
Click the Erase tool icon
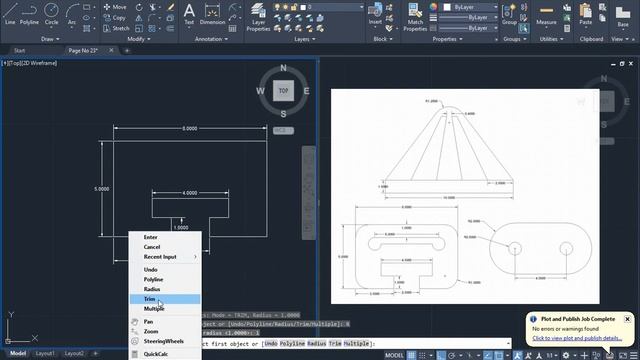click(171, 7)
